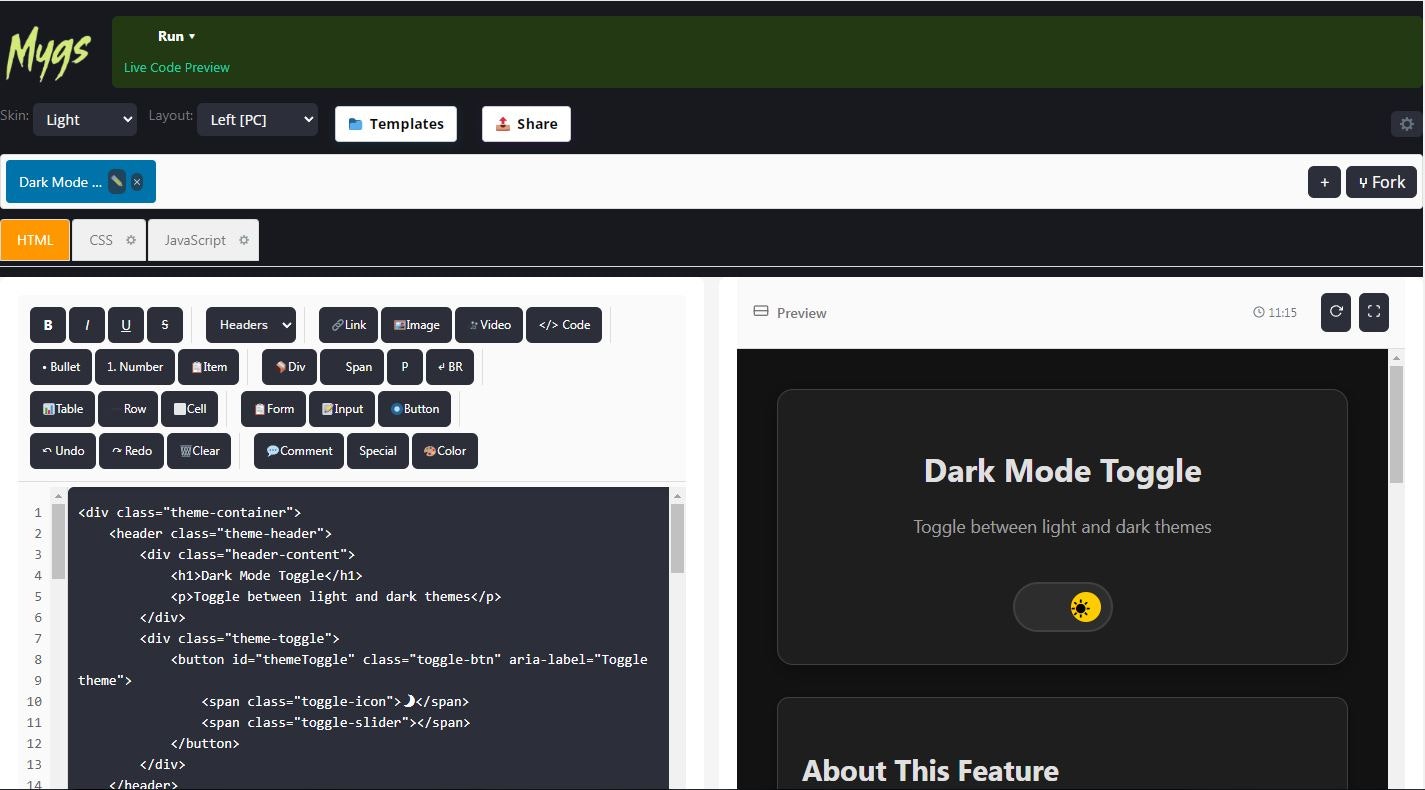
Task: Redo the last edit
Action: (132, 451)
